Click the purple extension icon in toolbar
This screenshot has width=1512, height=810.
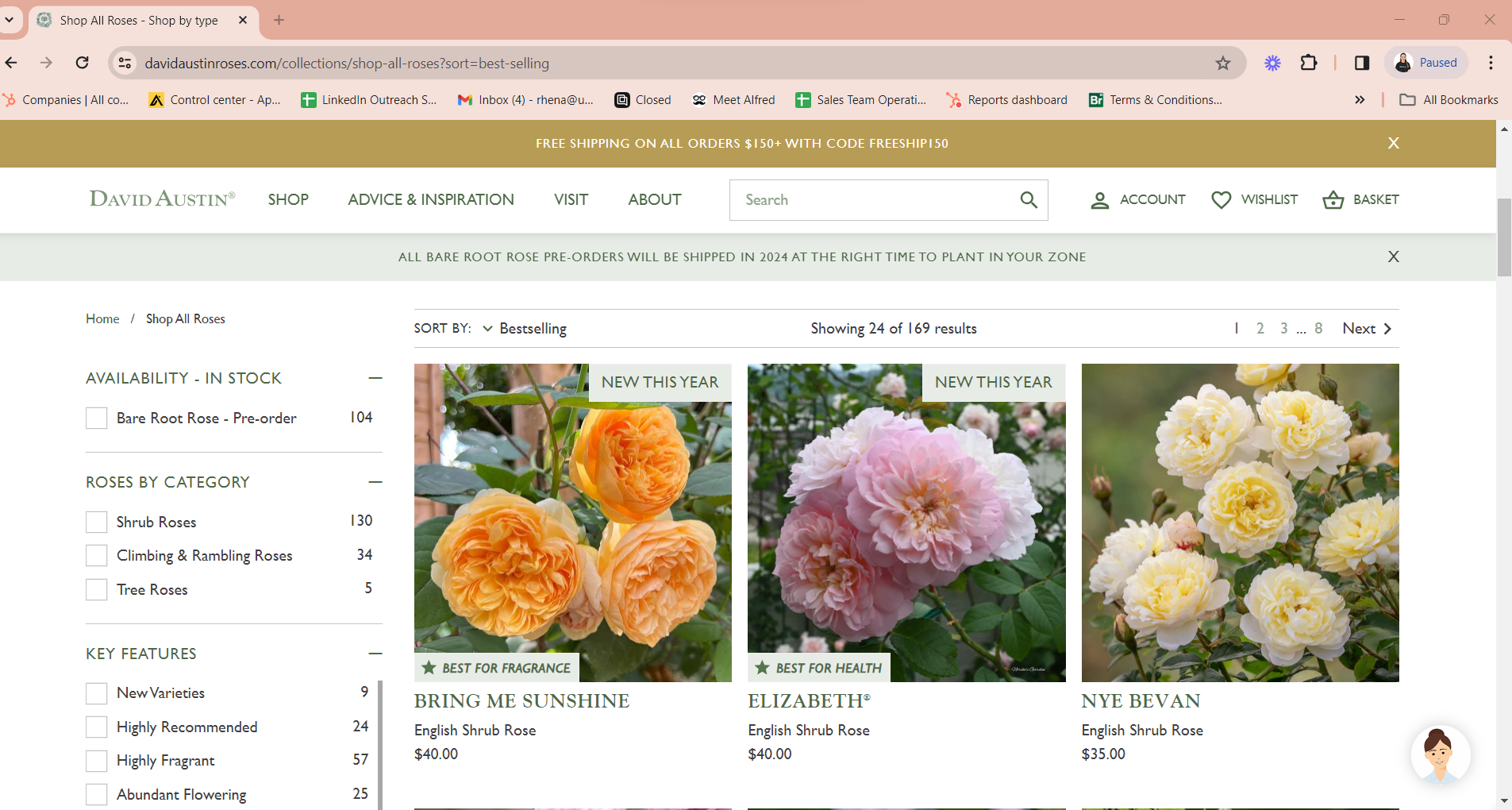pyautogui.click(x=1272, y=63)
